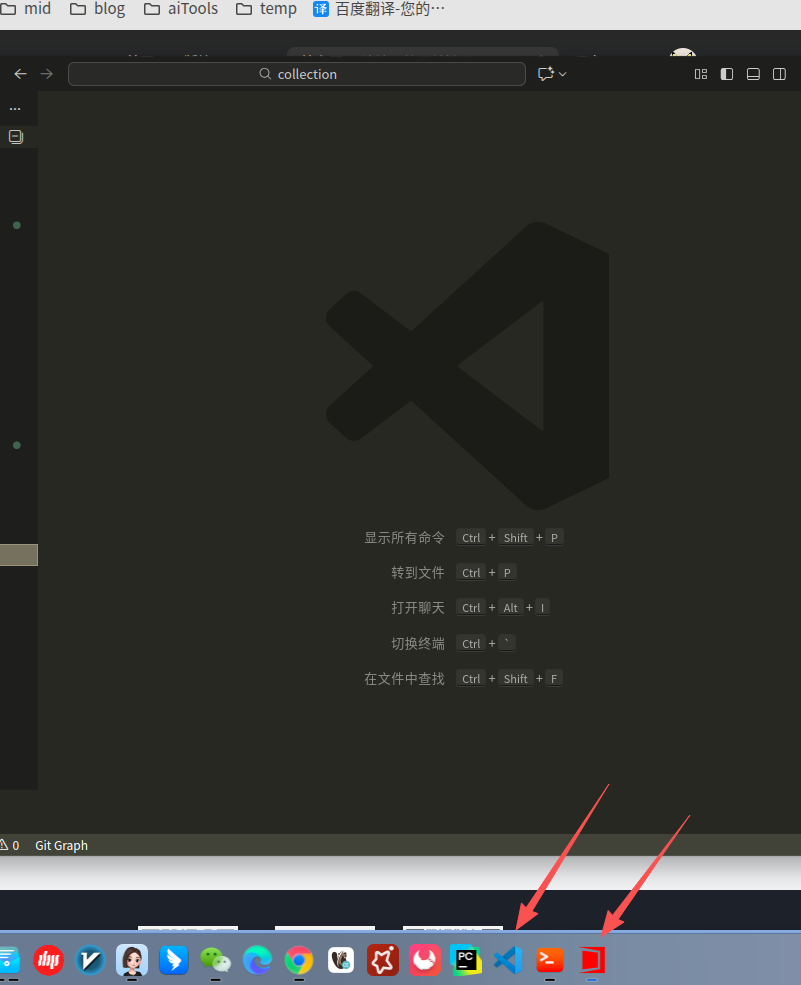This screenshot has width=801, height=985.
Task: Click the warnings count '0' in status bar
Action: pyautogui.click(x=9, y=846)
